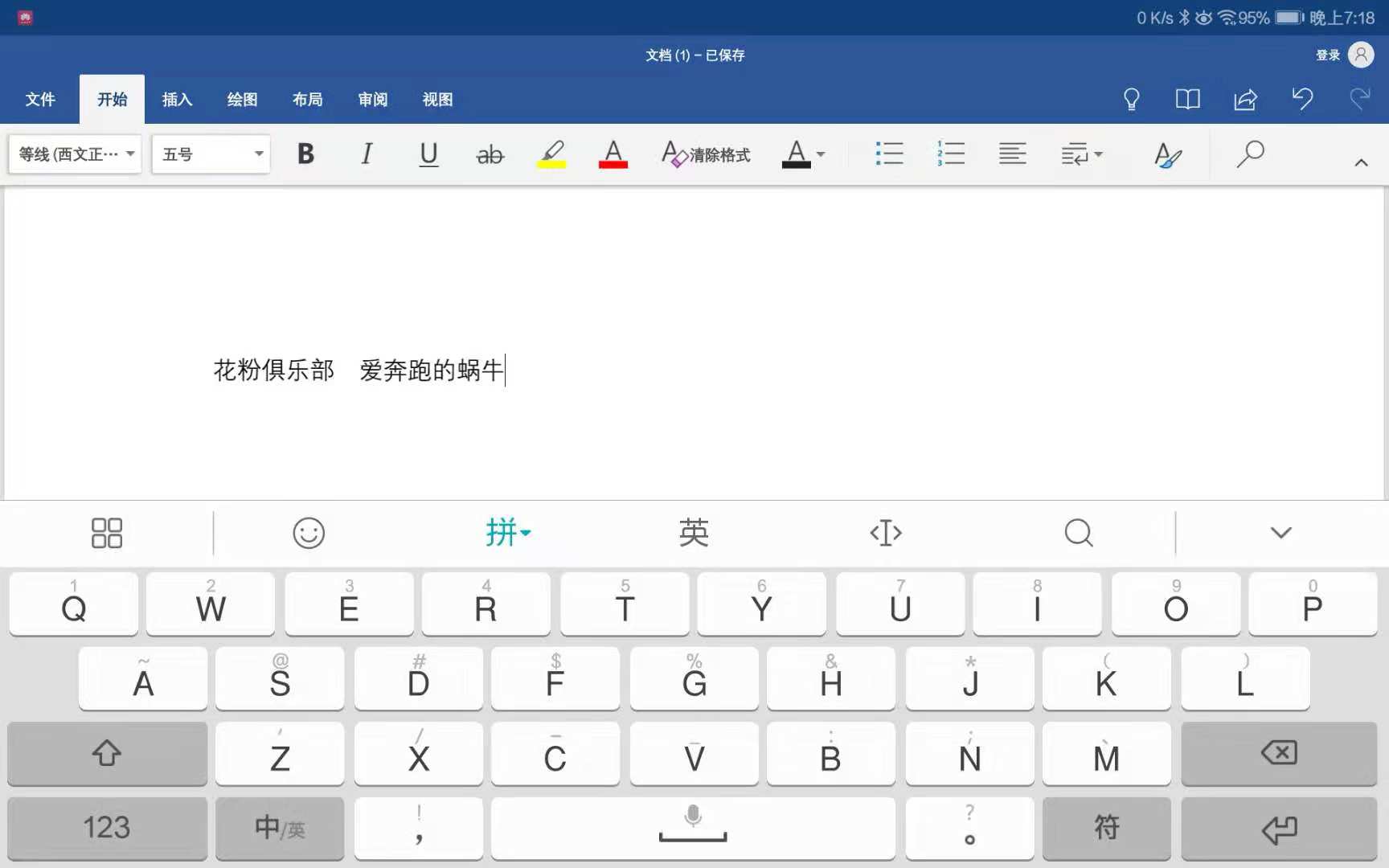Collapse the ribbon with the up chevron
This screenshot has height=868, width=1389.
point(1361,162)
